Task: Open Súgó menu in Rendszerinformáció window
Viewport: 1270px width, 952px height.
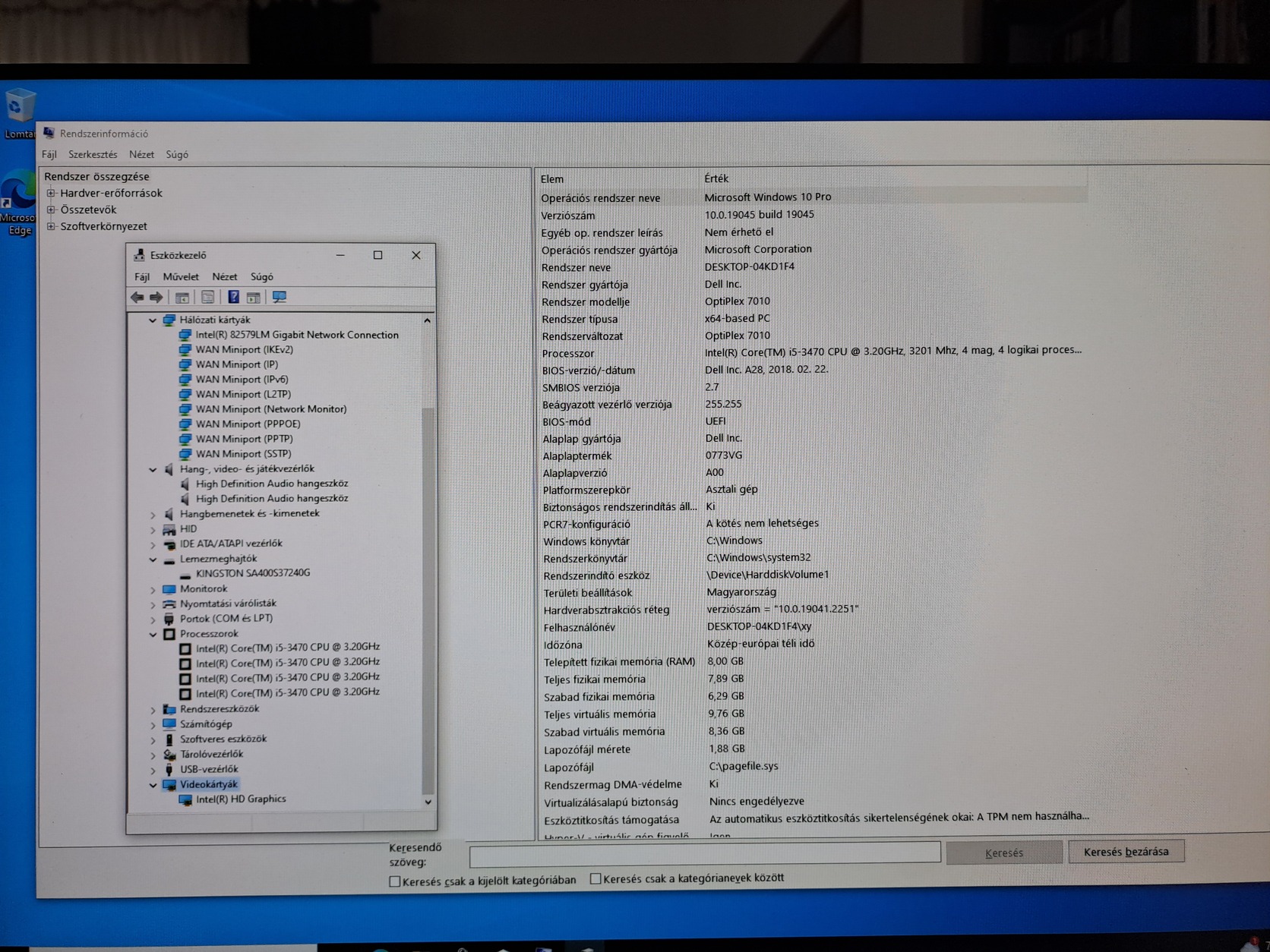Action: (177, 155)
